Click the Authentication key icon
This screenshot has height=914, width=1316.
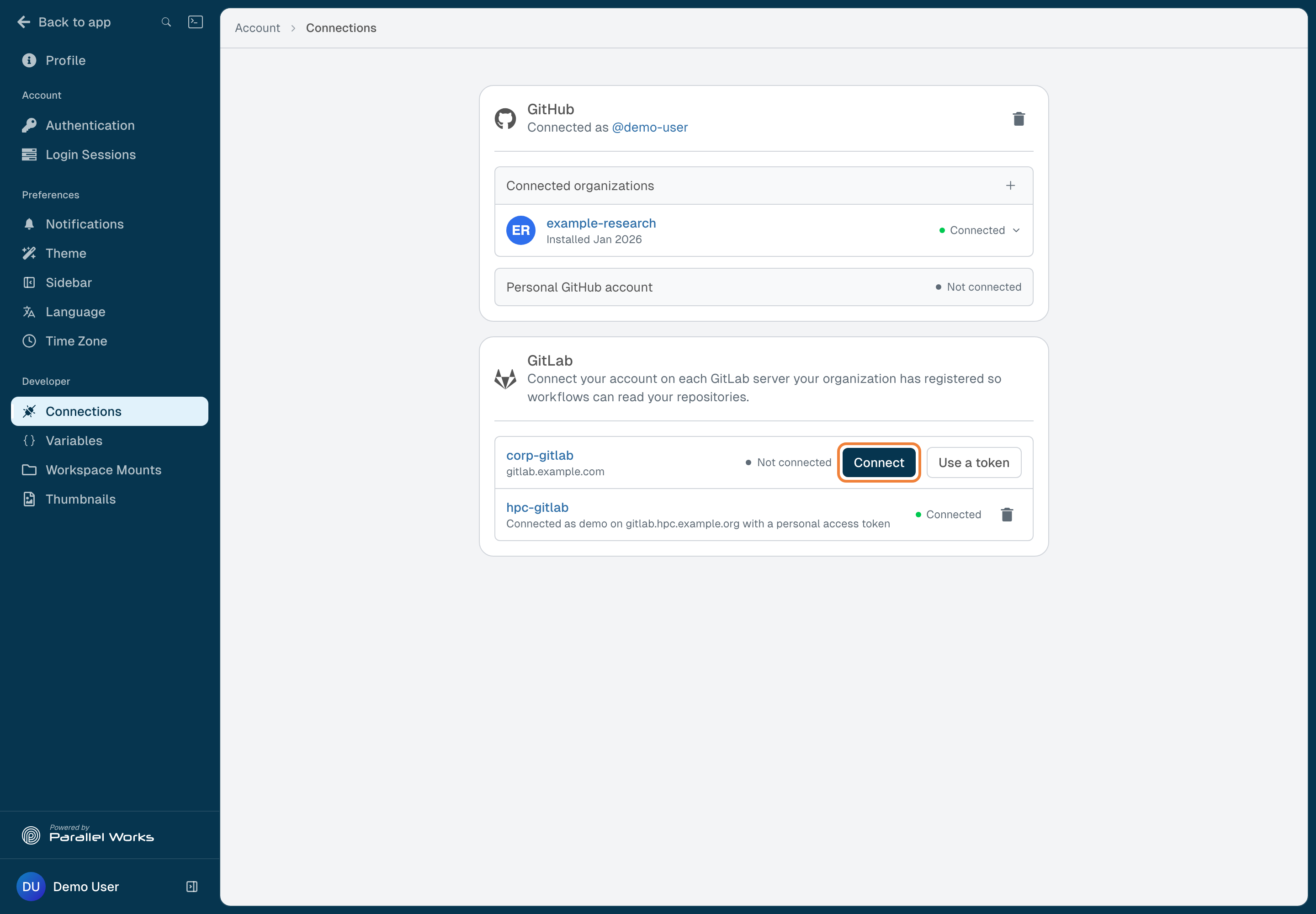click(x=29, y=125)
